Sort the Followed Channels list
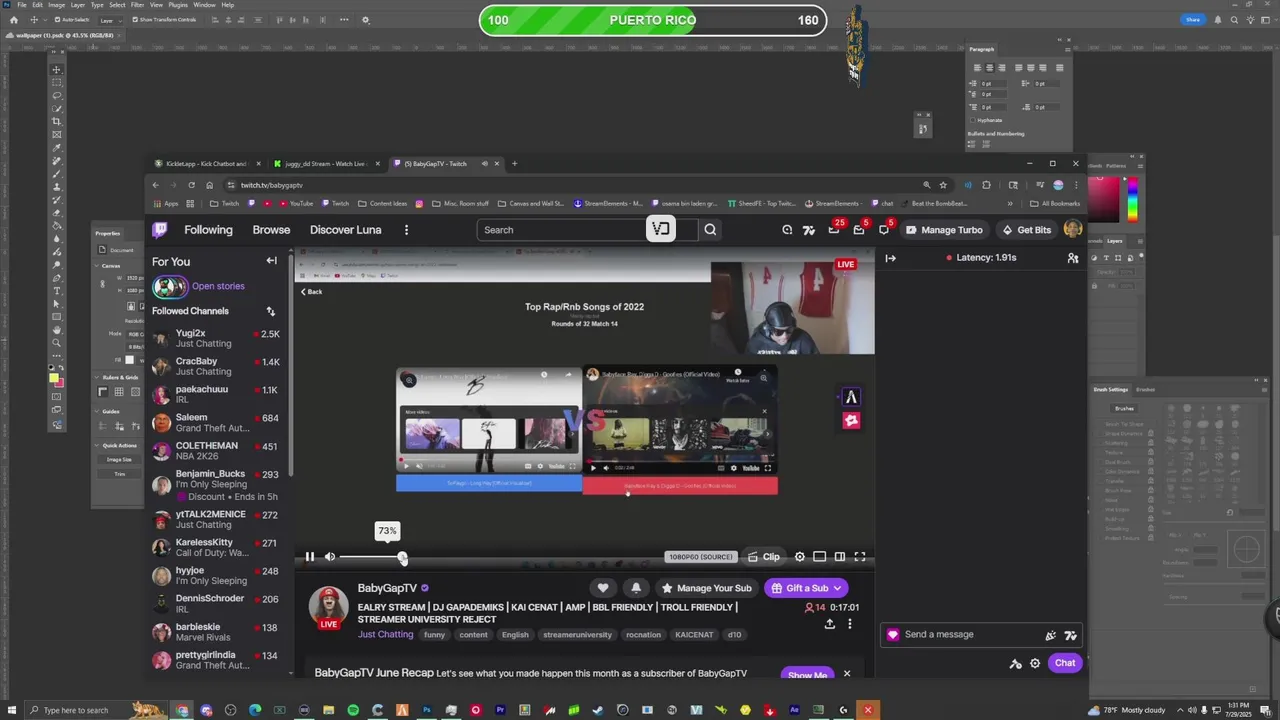The height and width of the screenshot is (720, 1280). point(270,311)
